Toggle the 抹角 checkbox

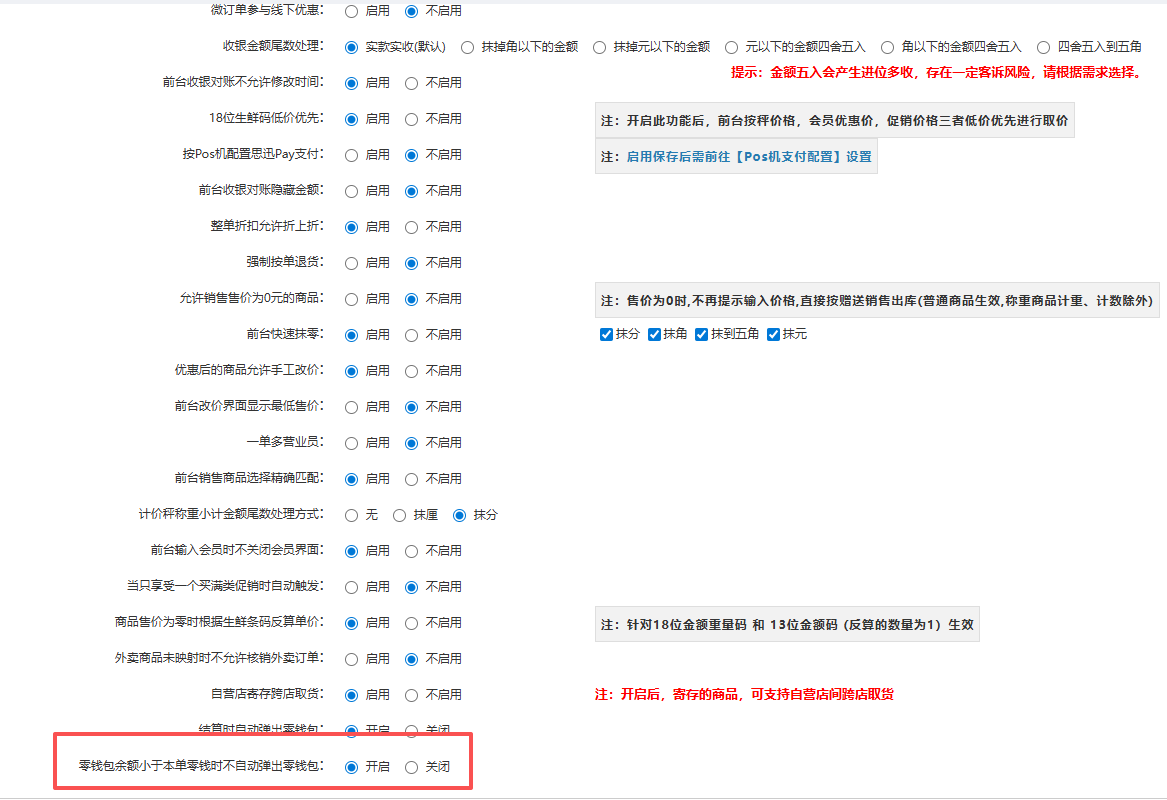654,335
